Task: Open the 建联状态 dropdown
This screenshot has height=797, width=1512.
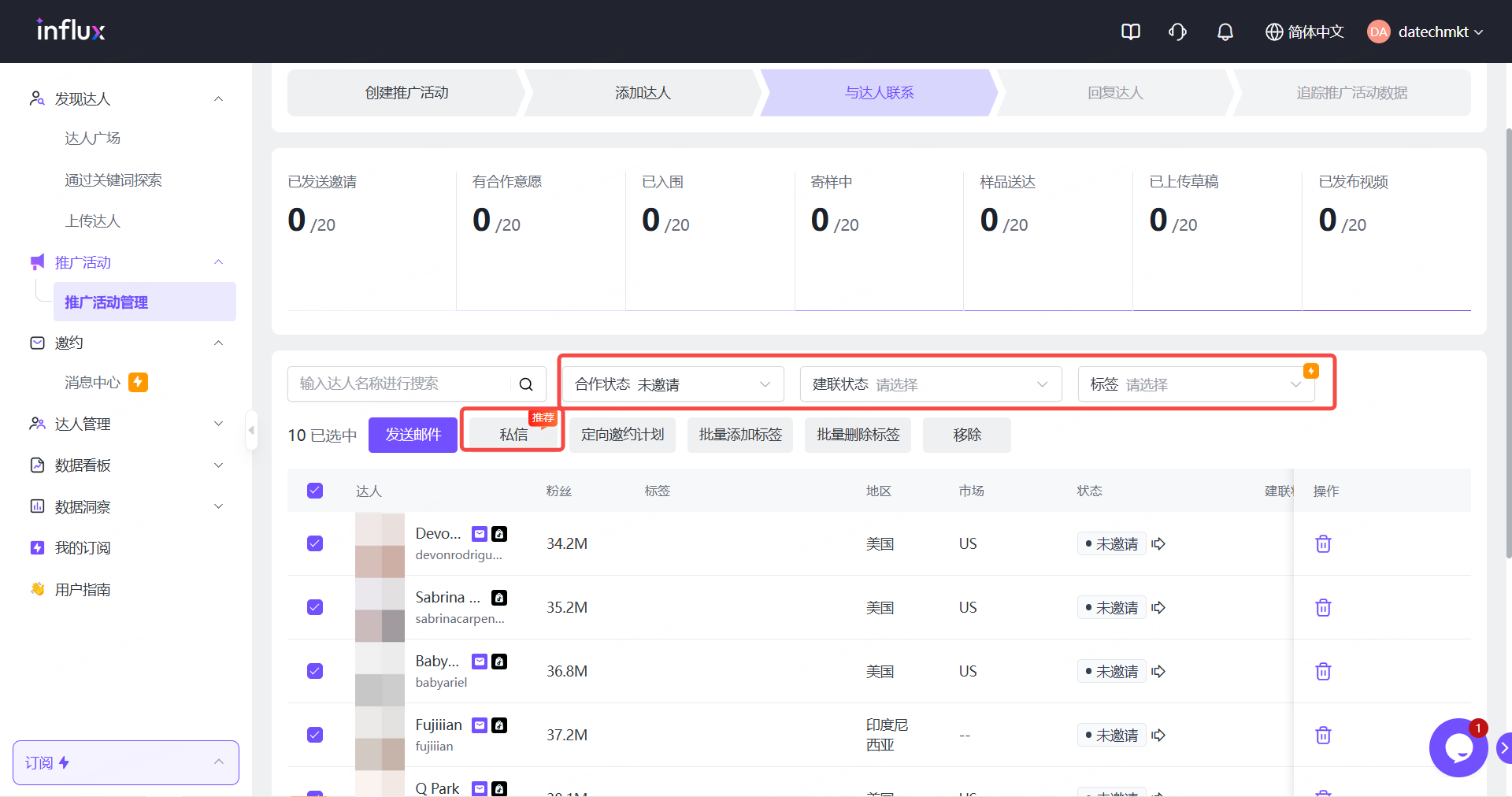Action: (x=930, y=384)
